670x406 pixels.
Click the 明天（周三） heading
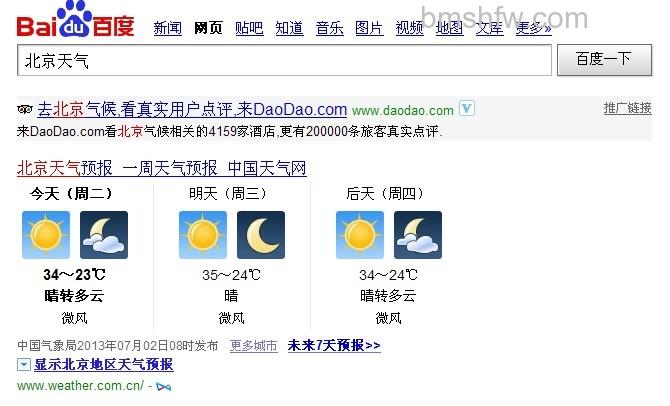pyautogui.click(x=228, y=194)
